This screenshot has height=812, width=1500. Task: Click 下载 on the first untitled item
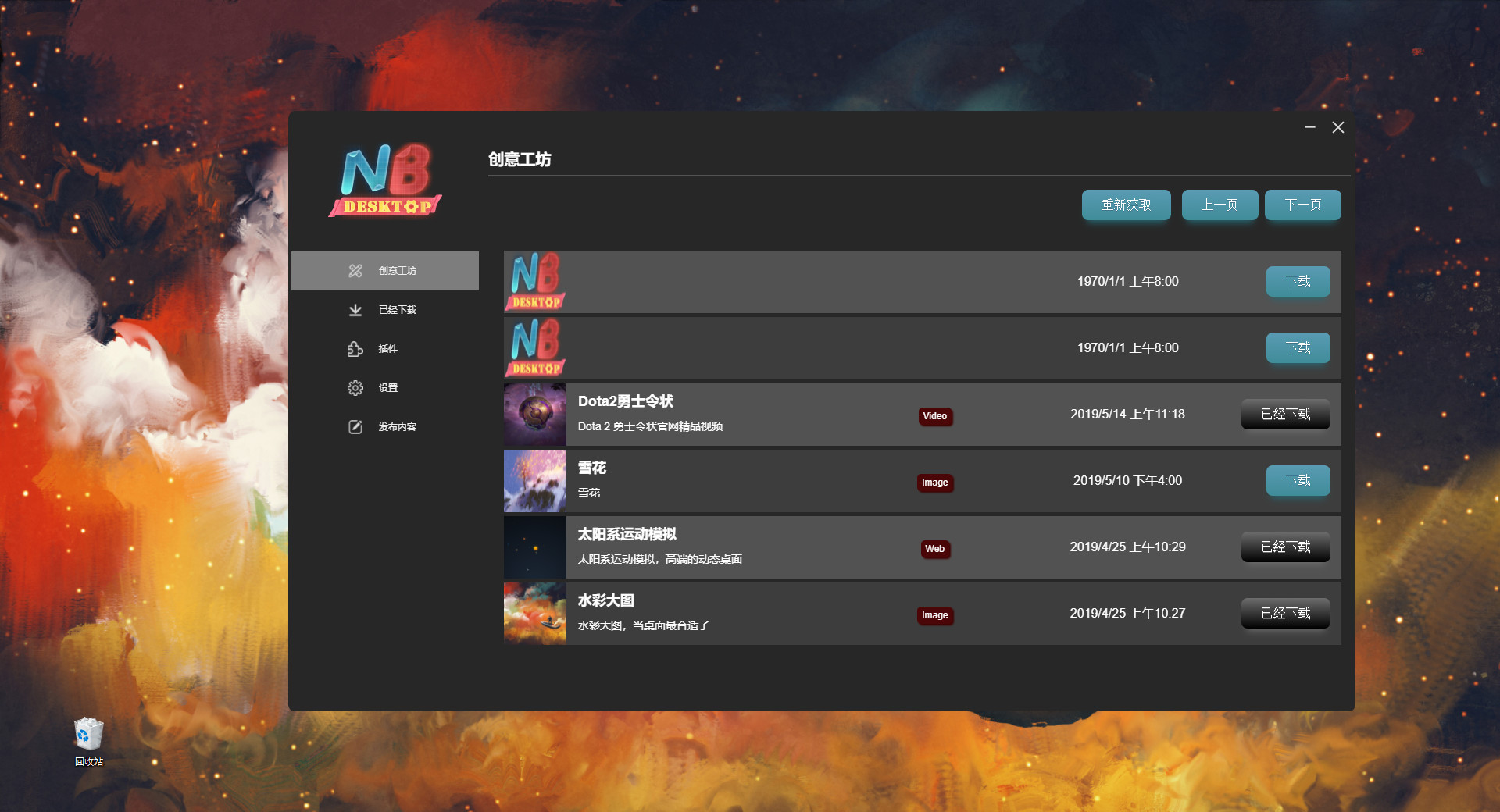[1298, 282]
